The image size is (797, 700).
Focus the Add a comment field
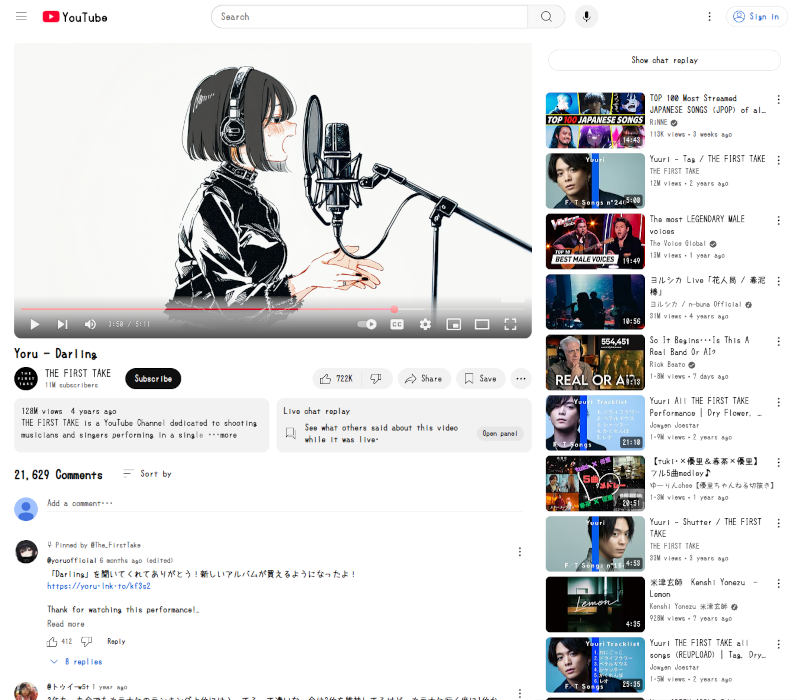pos(285,503)
